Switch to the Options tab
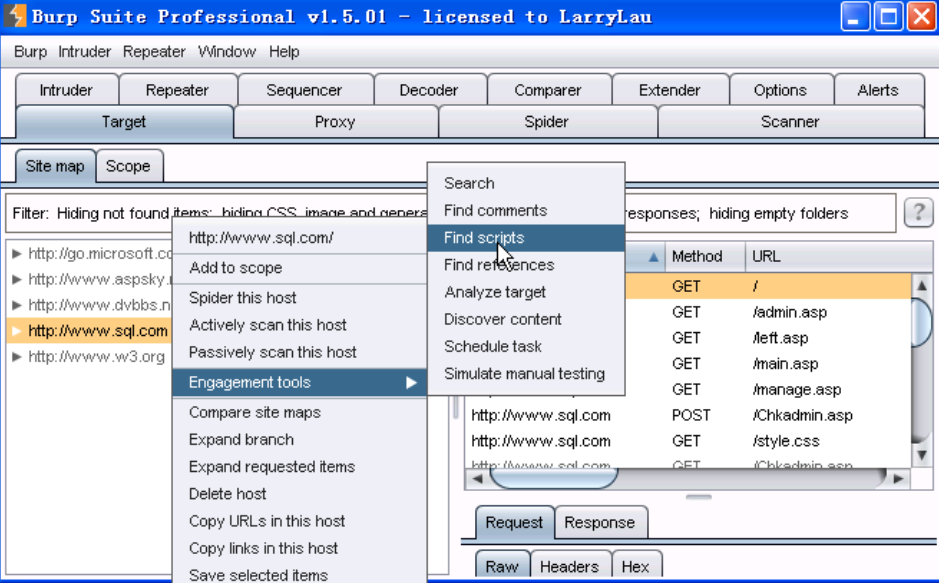 780,90
